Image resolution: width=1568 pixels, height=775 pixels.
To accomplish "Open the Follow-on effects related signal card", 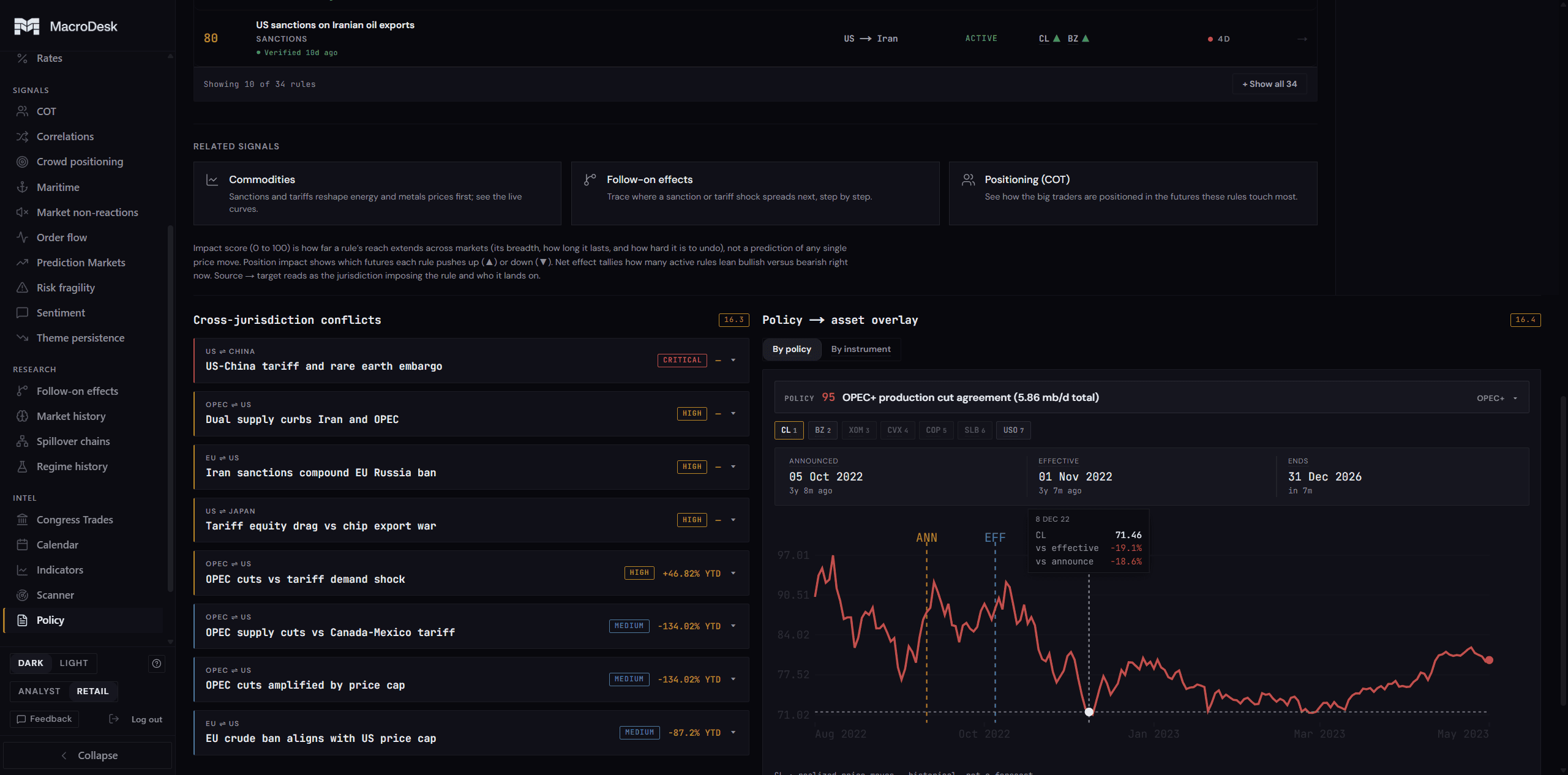I will 755,193.
